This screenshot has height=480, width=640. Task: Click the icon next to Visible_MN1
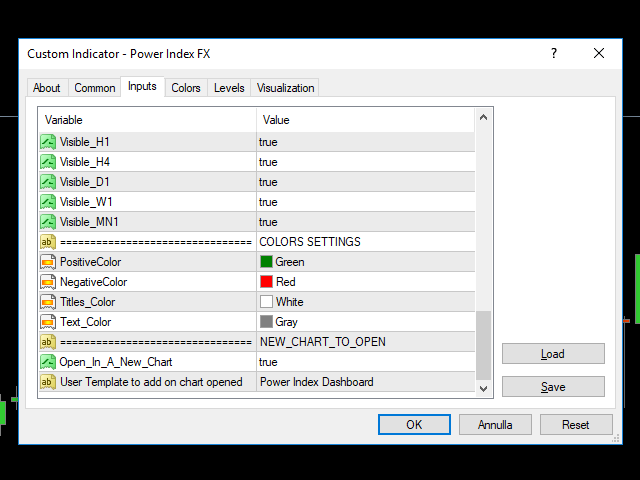click(47, 222)
